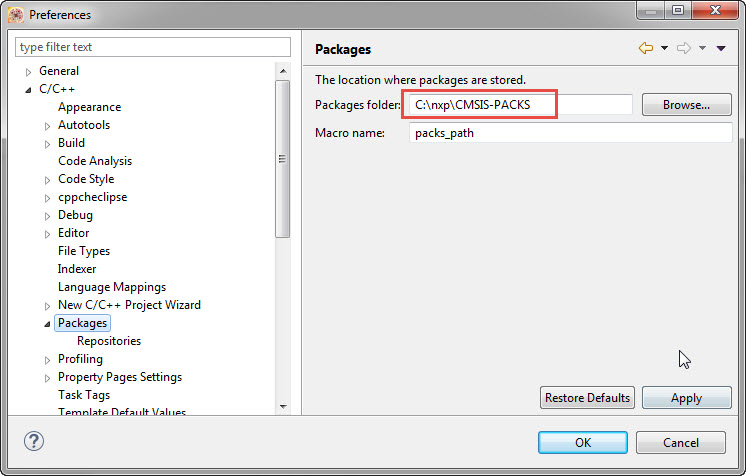Open the forward history dropdown arrow
The height and width of the screenshot is (476, 746).
tap(702, 48)
